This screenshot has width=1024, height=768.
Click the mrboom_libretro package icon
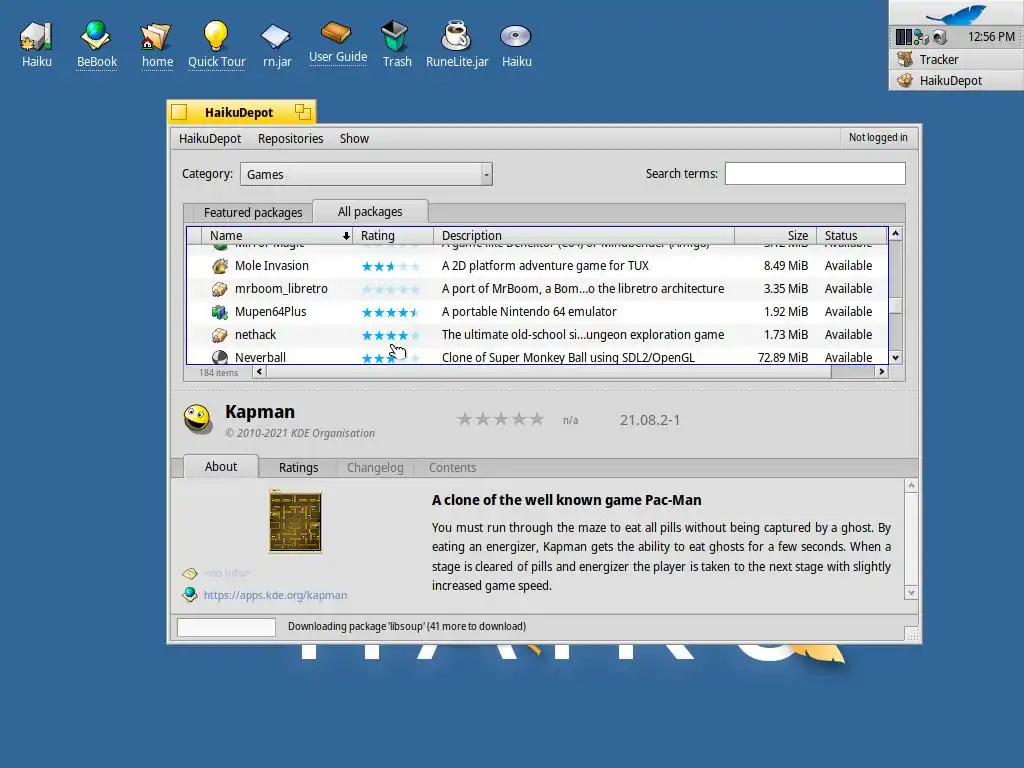click(x=220, y=289)
